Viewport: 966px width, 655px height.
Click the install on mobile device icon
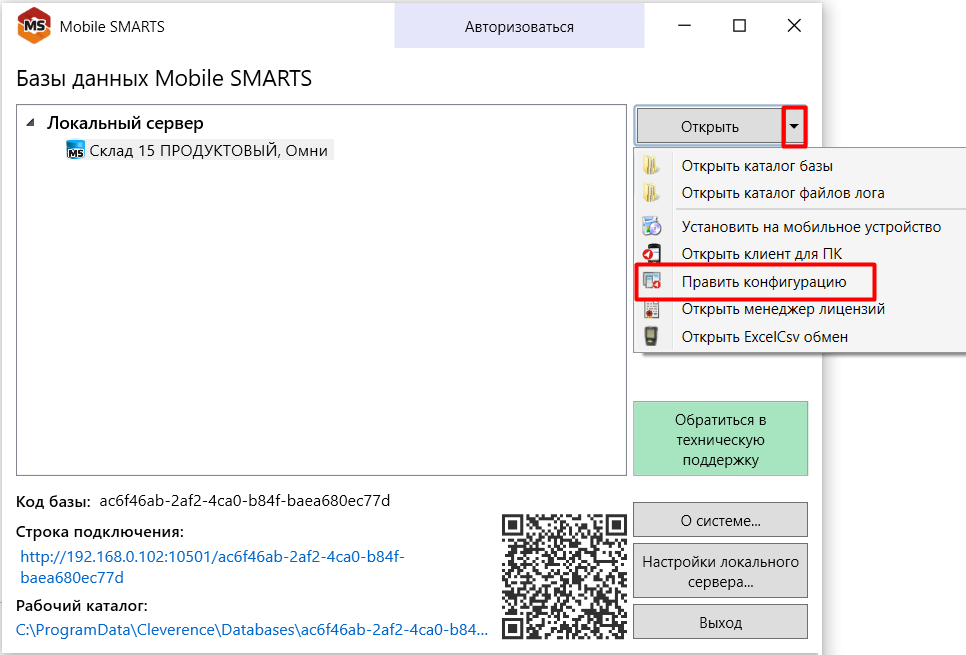pos(652,226)
